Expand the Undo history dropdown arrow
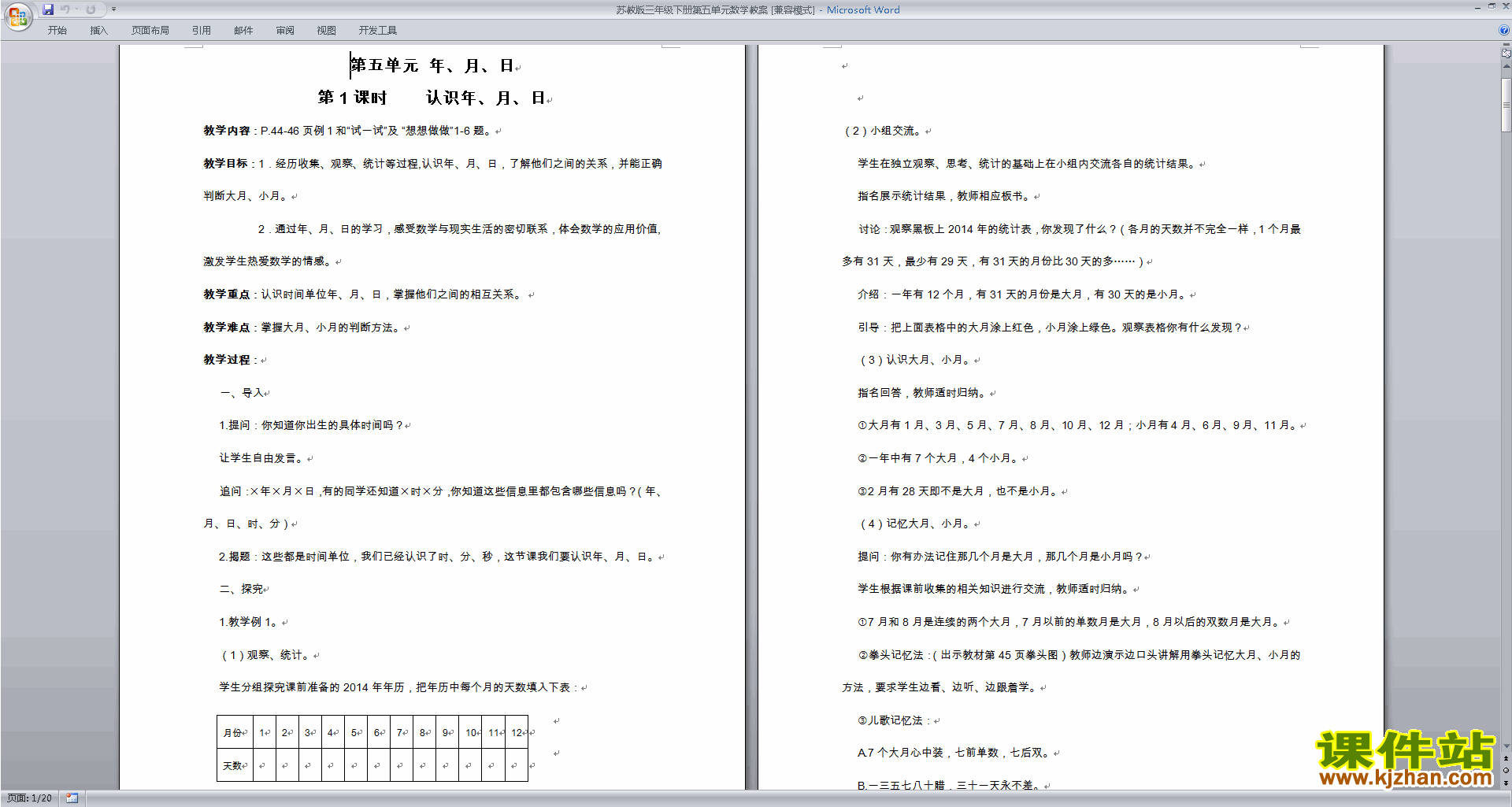 tap(76, 9)
